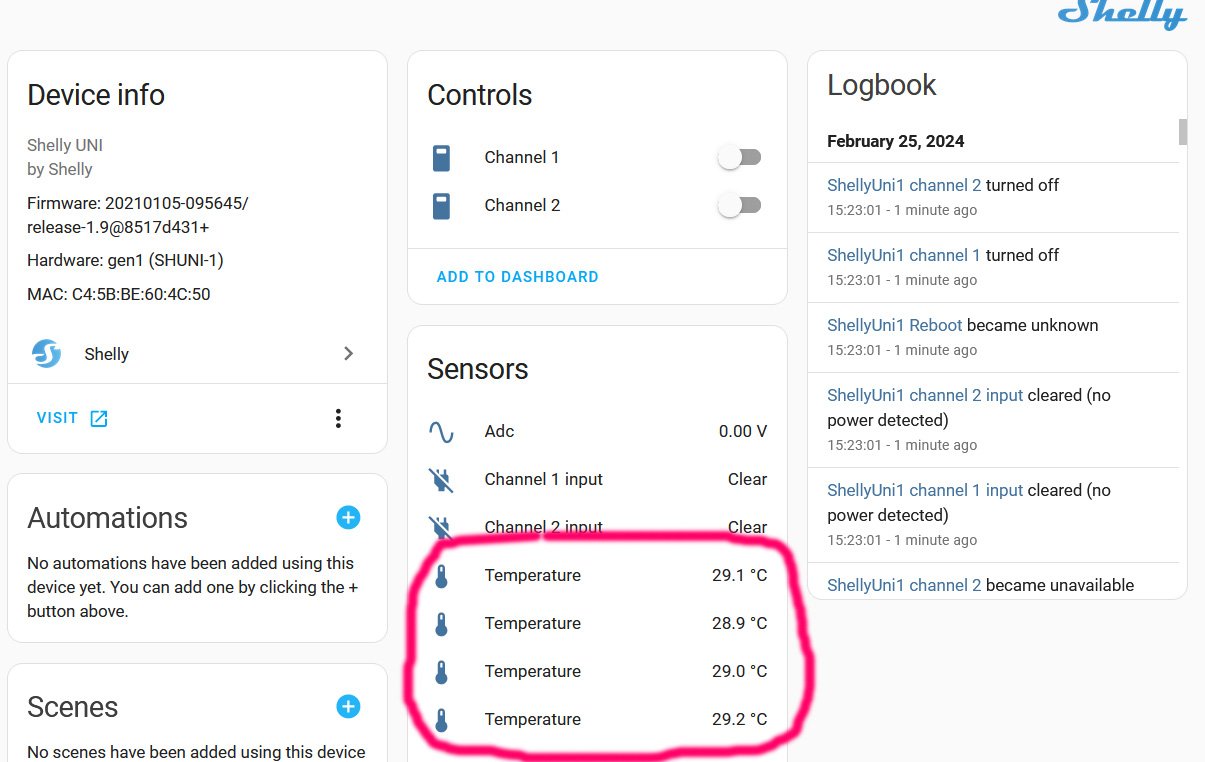
Task: Open the VISIT device link
Action: click(x=72, y=418)
